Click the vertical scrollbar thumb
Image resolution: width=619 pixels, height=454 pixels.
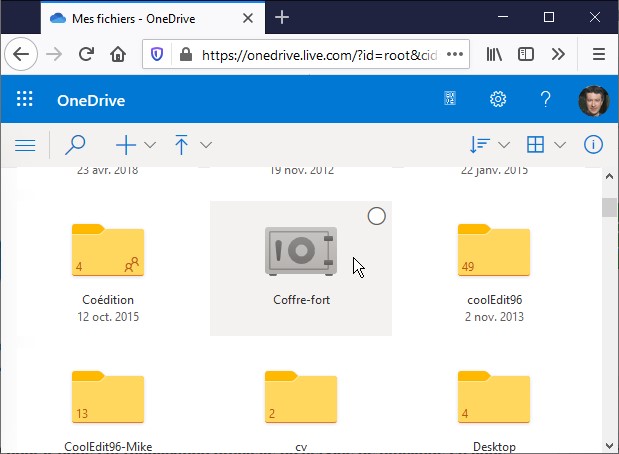click(608, 207)
